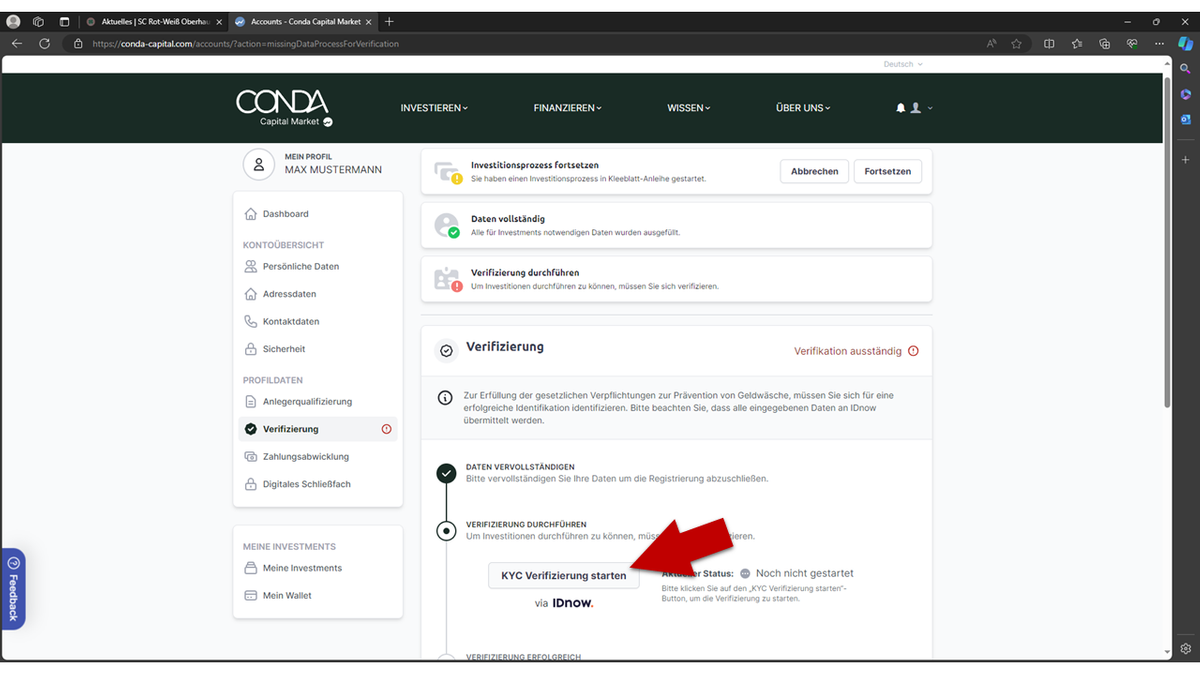The width and height of the screenshot is (1200, 675).
Task: Close the Aktuelles SC Rot-Weiß tab
Action: [218, 21]
